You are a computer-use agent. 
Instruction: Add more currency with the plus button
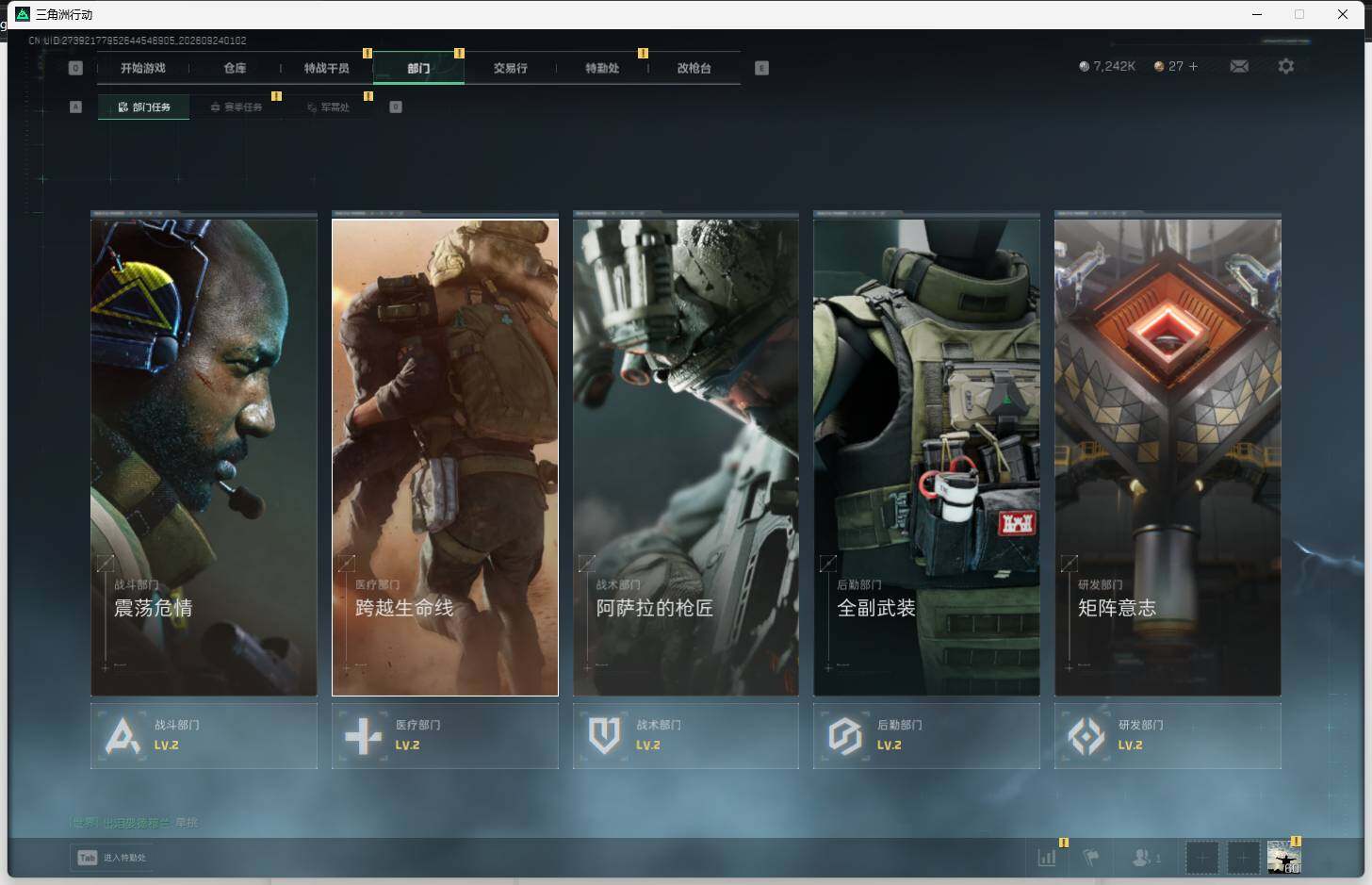tap(1193, 66)
